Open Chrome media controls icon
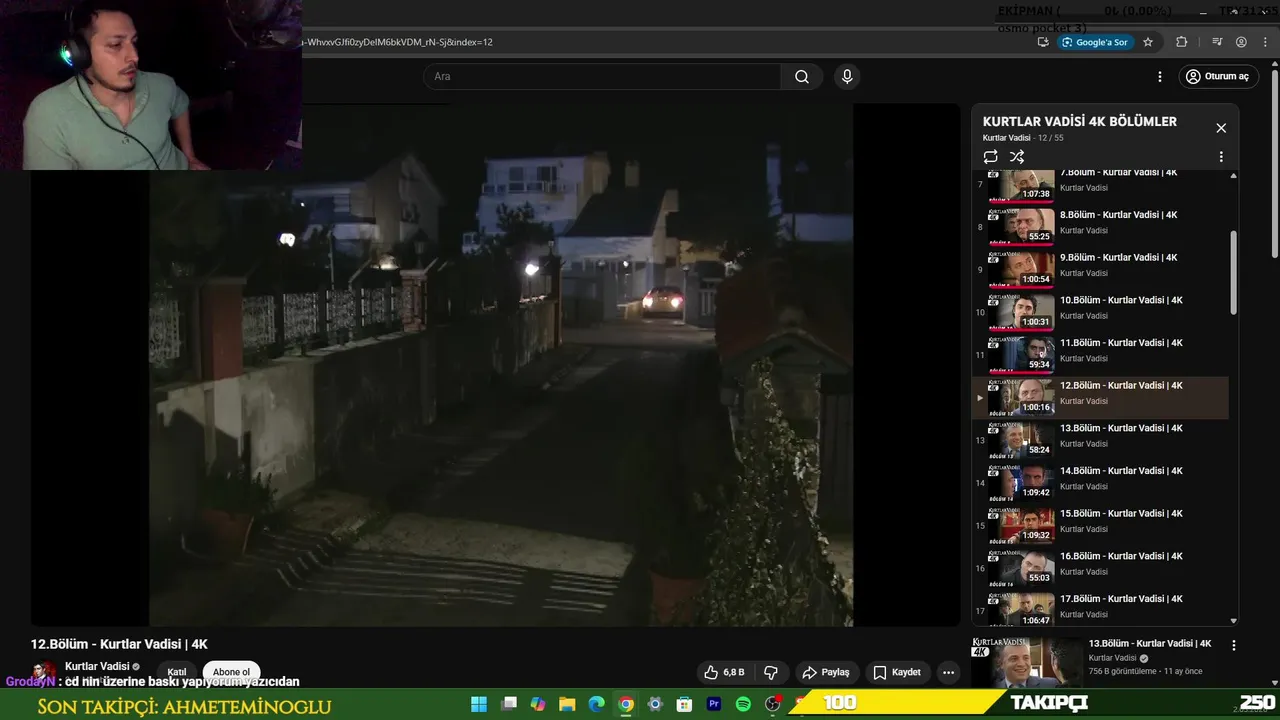 (x=1217, y=42)
